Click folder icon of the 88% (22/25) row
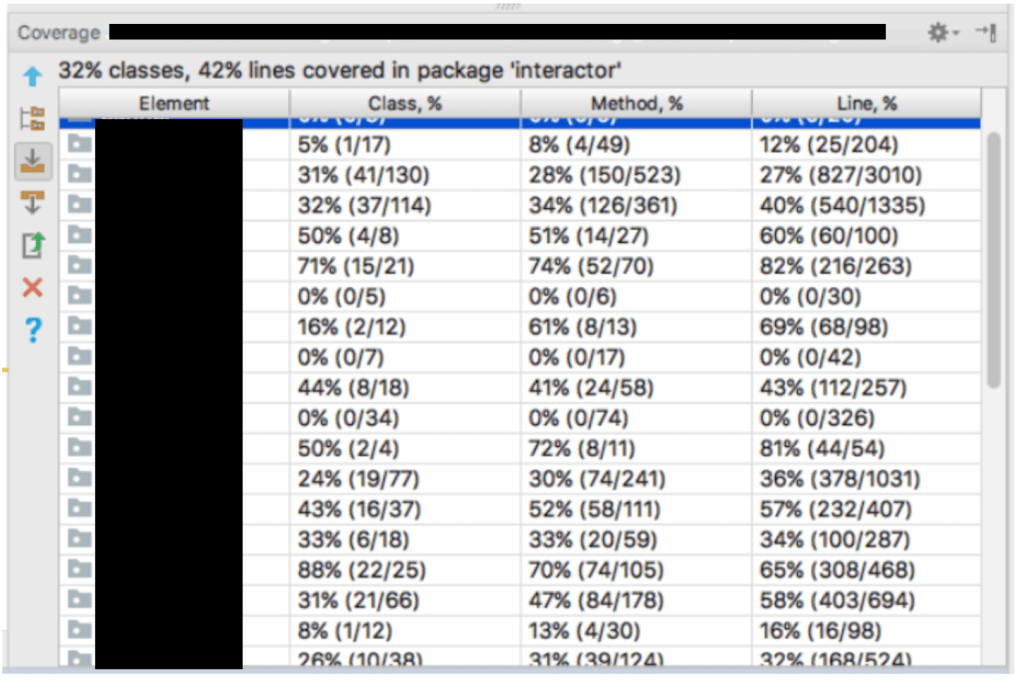This screenshot has width=1024, height=684. [x=80, y=570]
